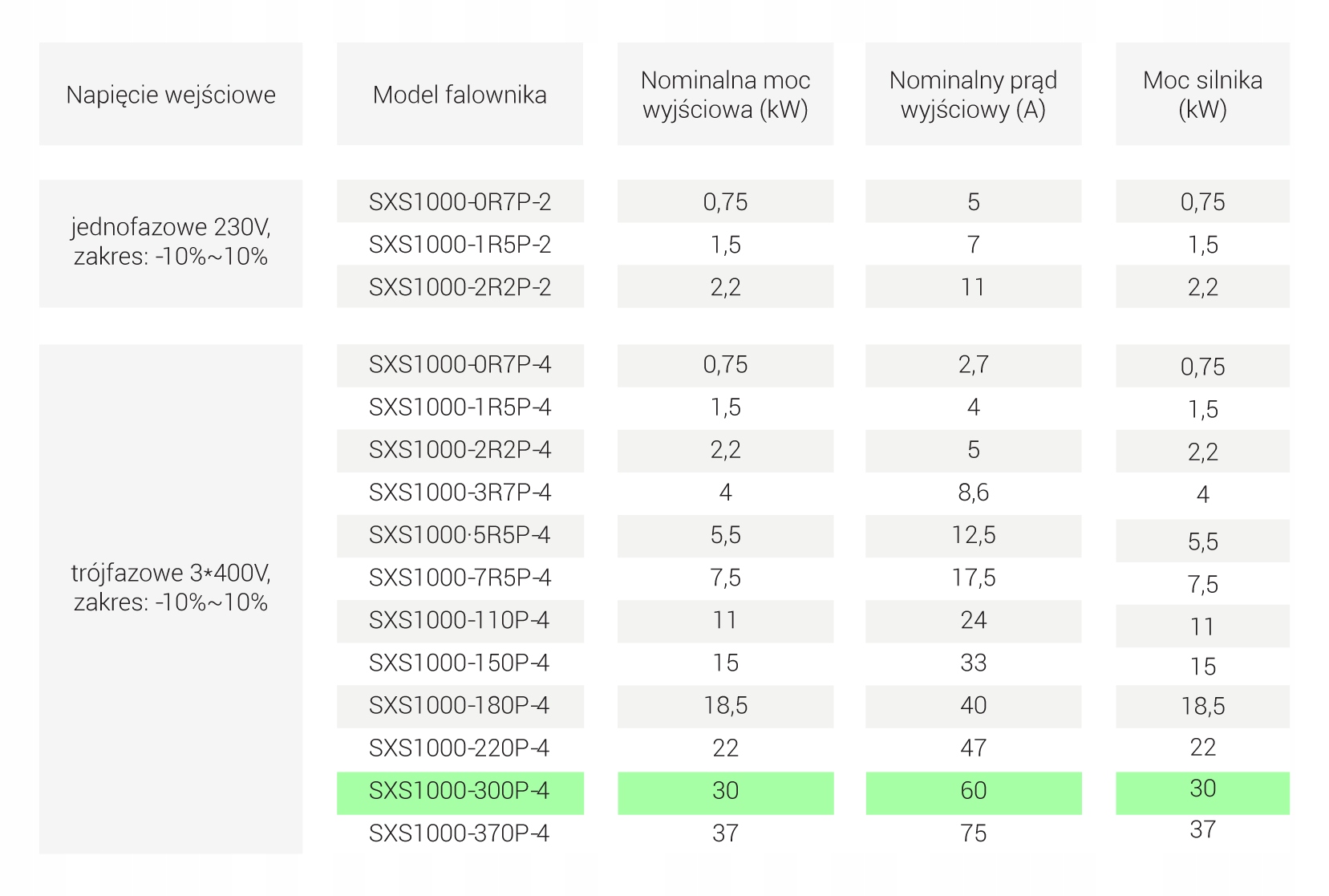1329x896 pixels.
Task: Select model SXS1000-2R2P-2 row
Action: point(460,287)
